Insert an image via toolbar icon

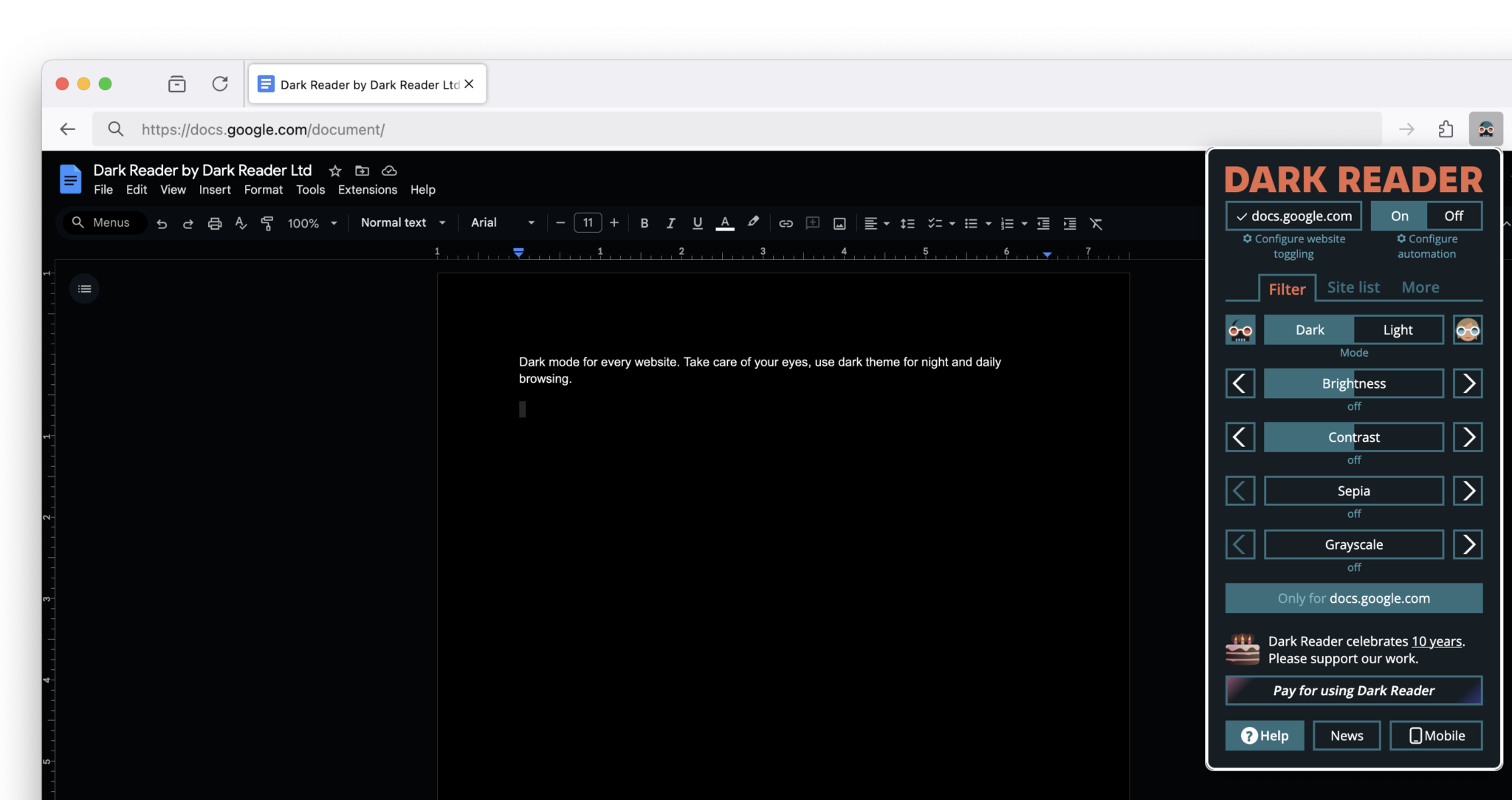[x=839, y=222]
